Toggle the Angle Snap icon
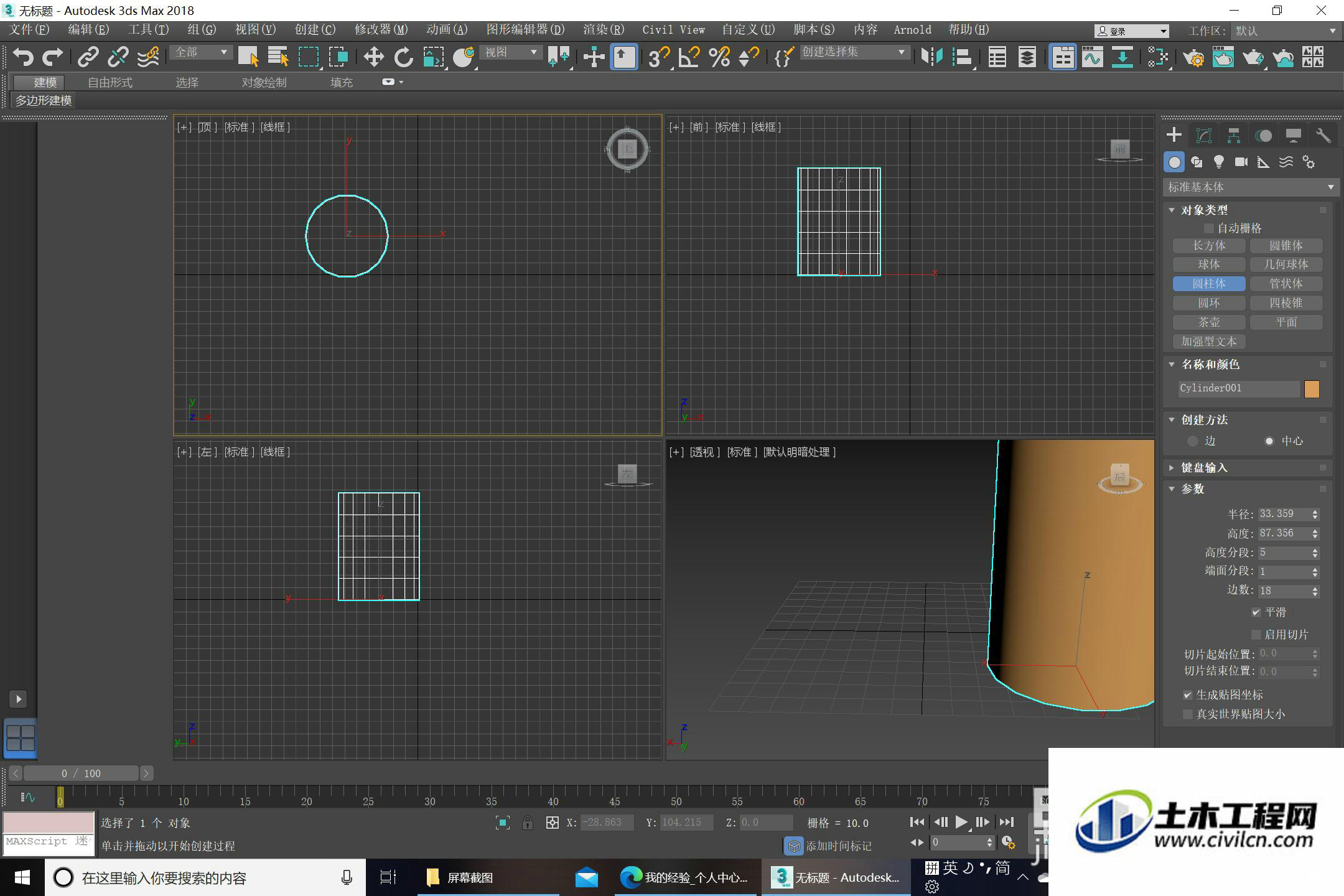Viewport: 1344px width, 896px height. click(689, 57)
